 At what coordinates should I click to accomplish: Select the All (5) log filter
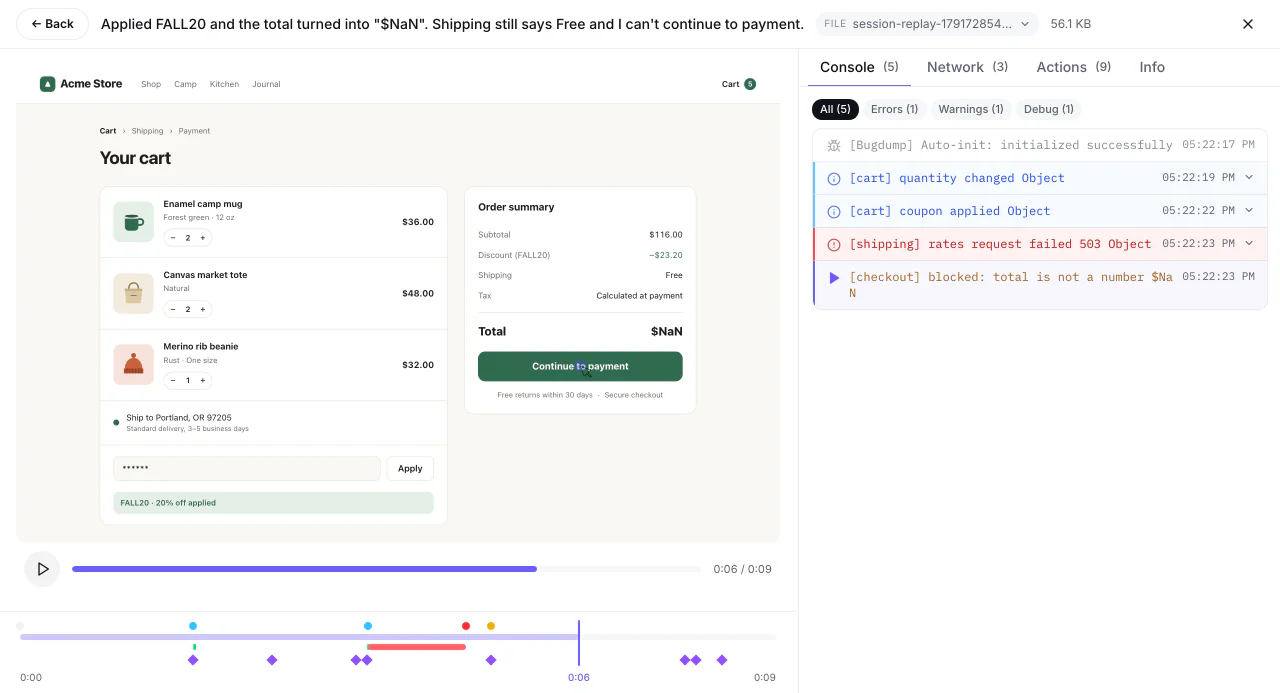tap(835, 109)
